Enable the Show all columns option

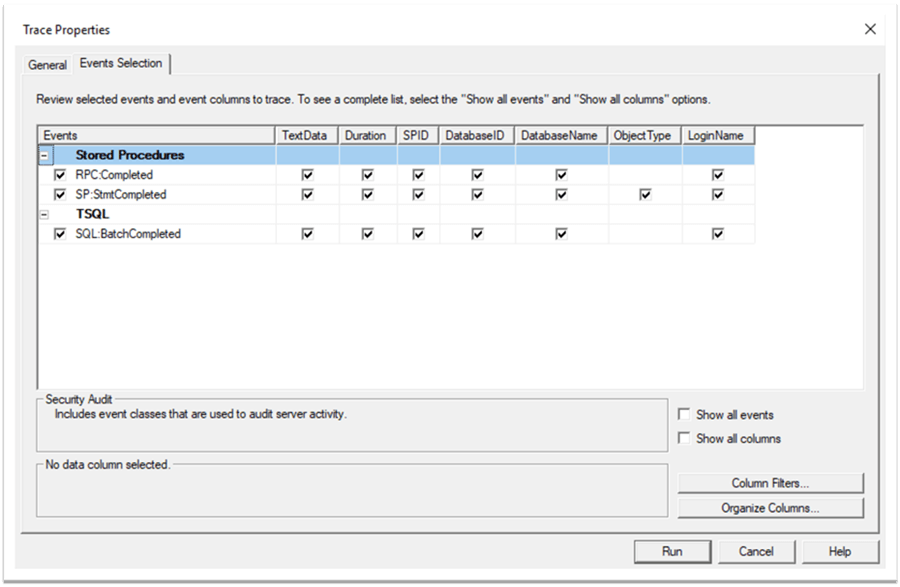pos(684,438)
